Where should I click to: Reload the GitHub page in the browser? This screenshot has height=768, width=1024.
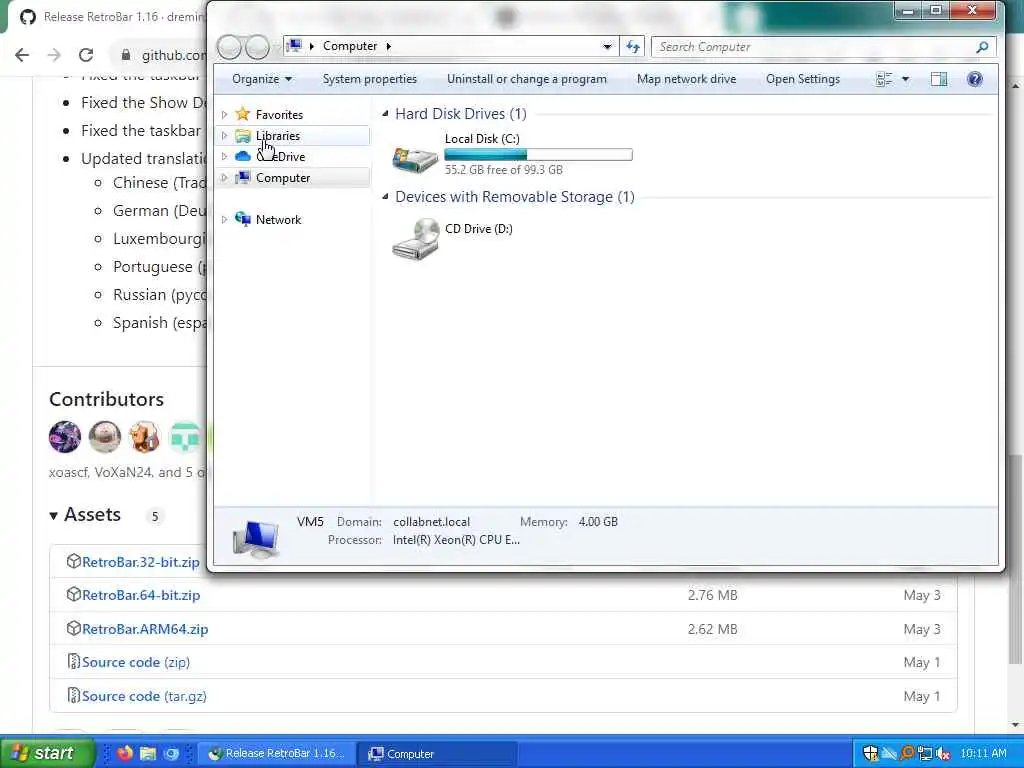pos(86,55)
